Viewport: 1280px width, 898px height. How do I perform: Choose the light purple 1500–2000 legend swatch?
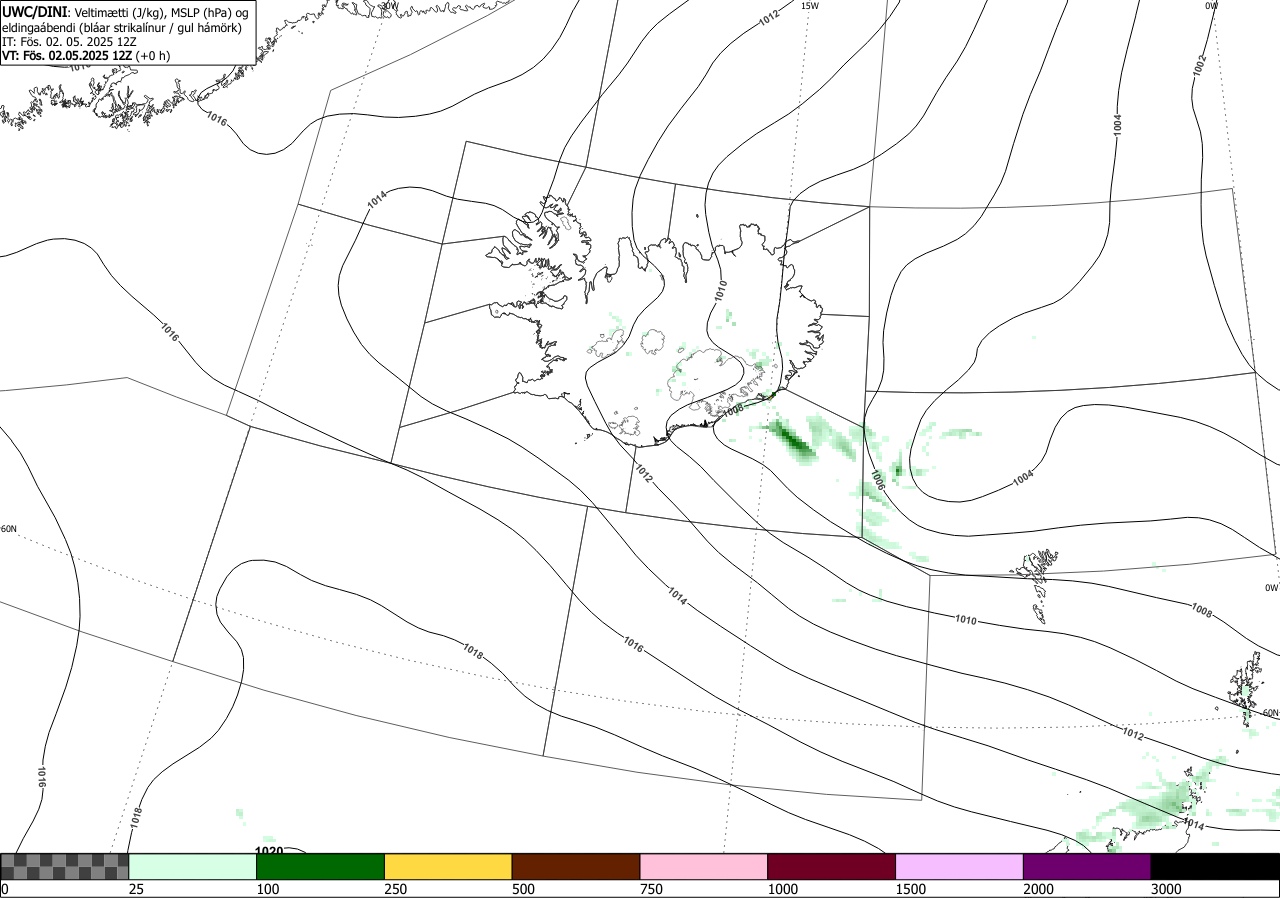pos(960,866)
